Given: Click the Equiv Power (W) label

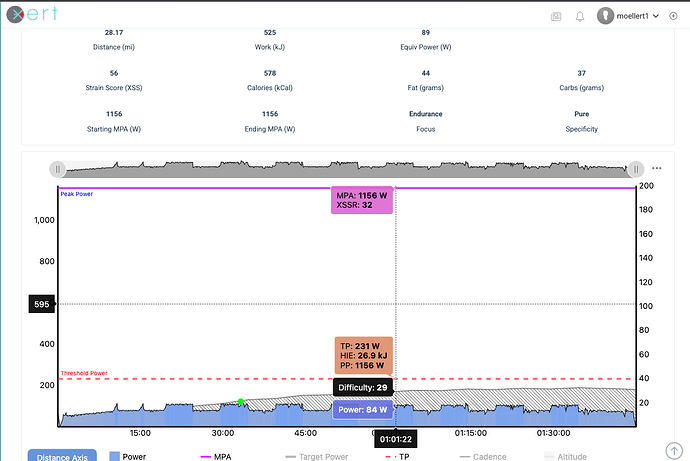Looking at the screenshot, I should coord(426,47).
